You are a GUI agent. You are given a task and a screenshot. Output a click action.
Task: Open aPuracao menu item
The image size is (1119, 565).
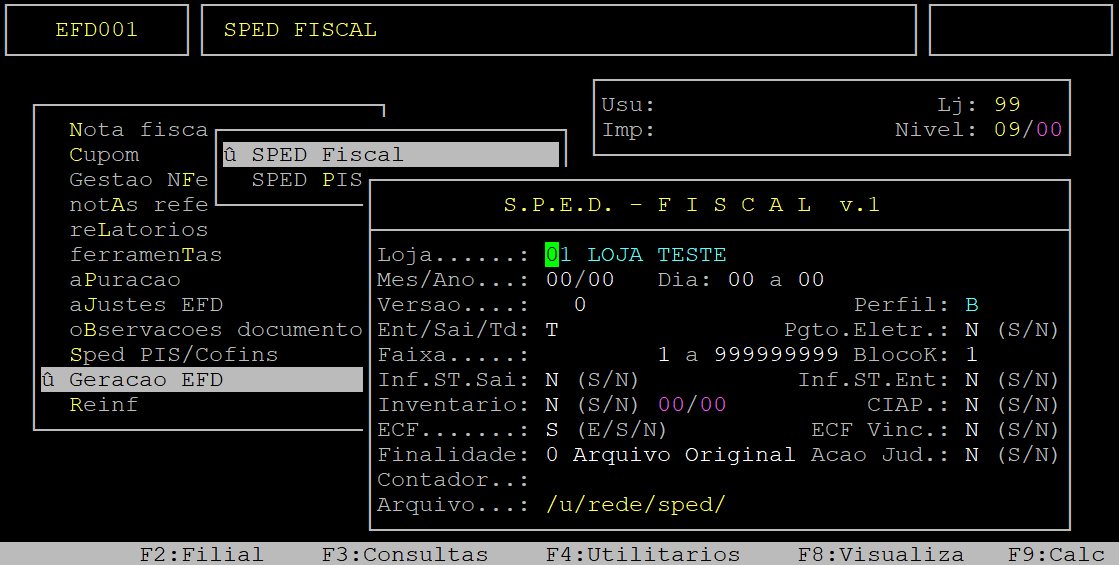[125, 280]
